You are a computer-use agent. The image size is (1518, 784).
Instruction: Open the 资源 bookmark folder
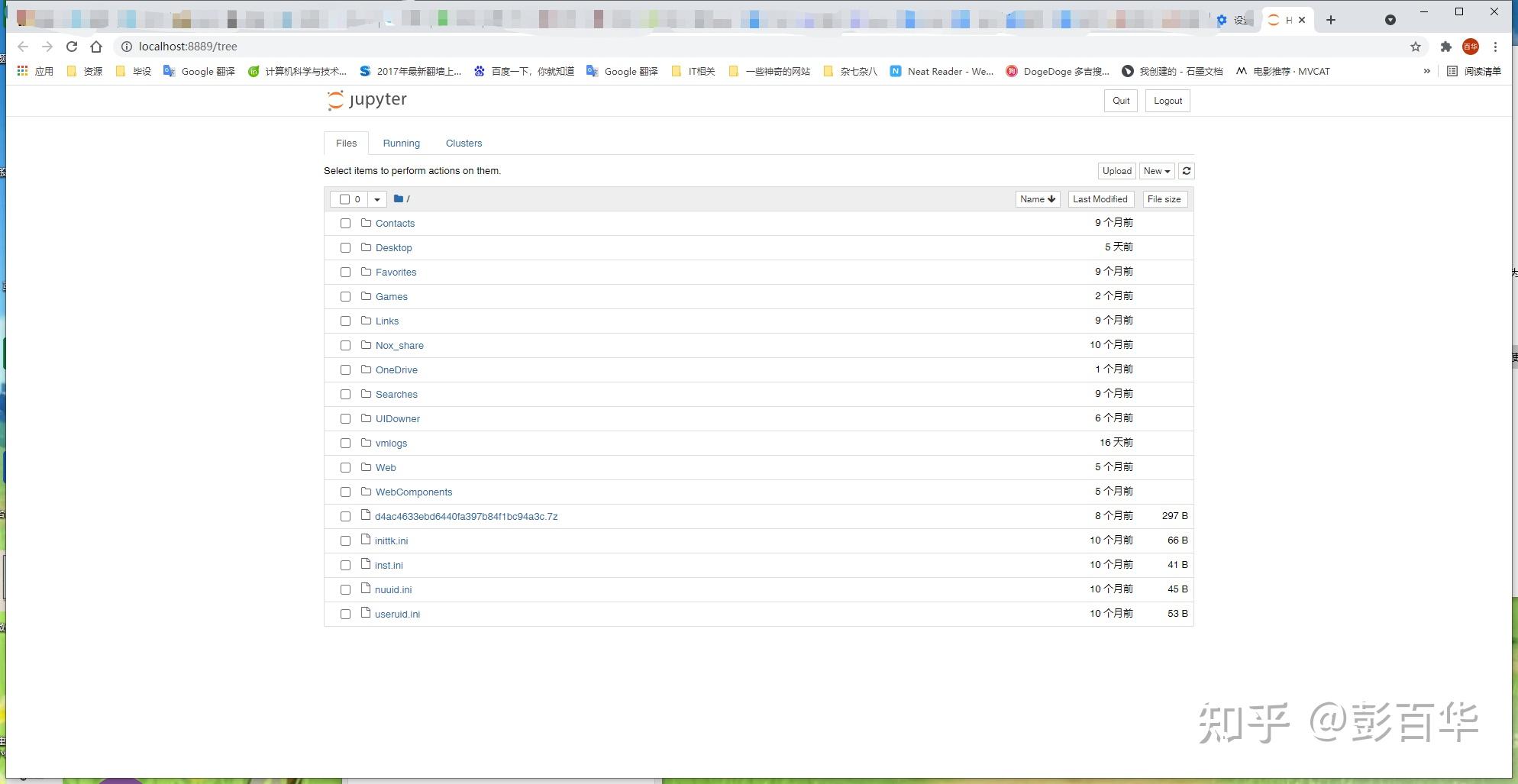85,71
